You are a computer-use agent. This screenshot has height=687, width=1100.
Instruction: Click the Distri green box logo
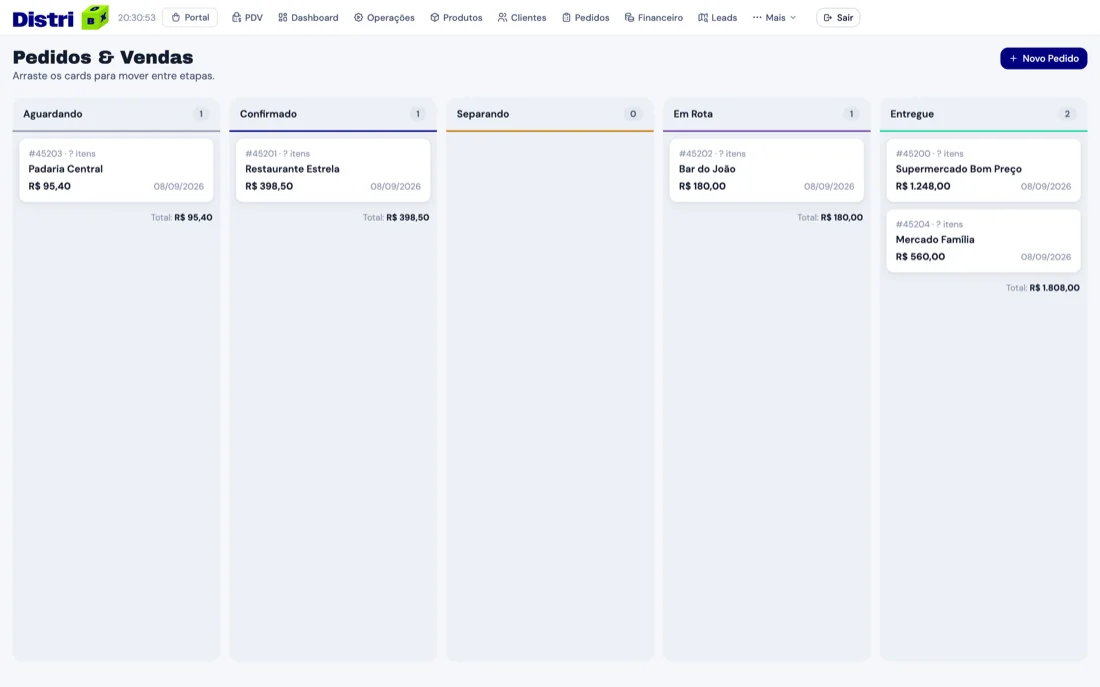(x=95, y=18)
